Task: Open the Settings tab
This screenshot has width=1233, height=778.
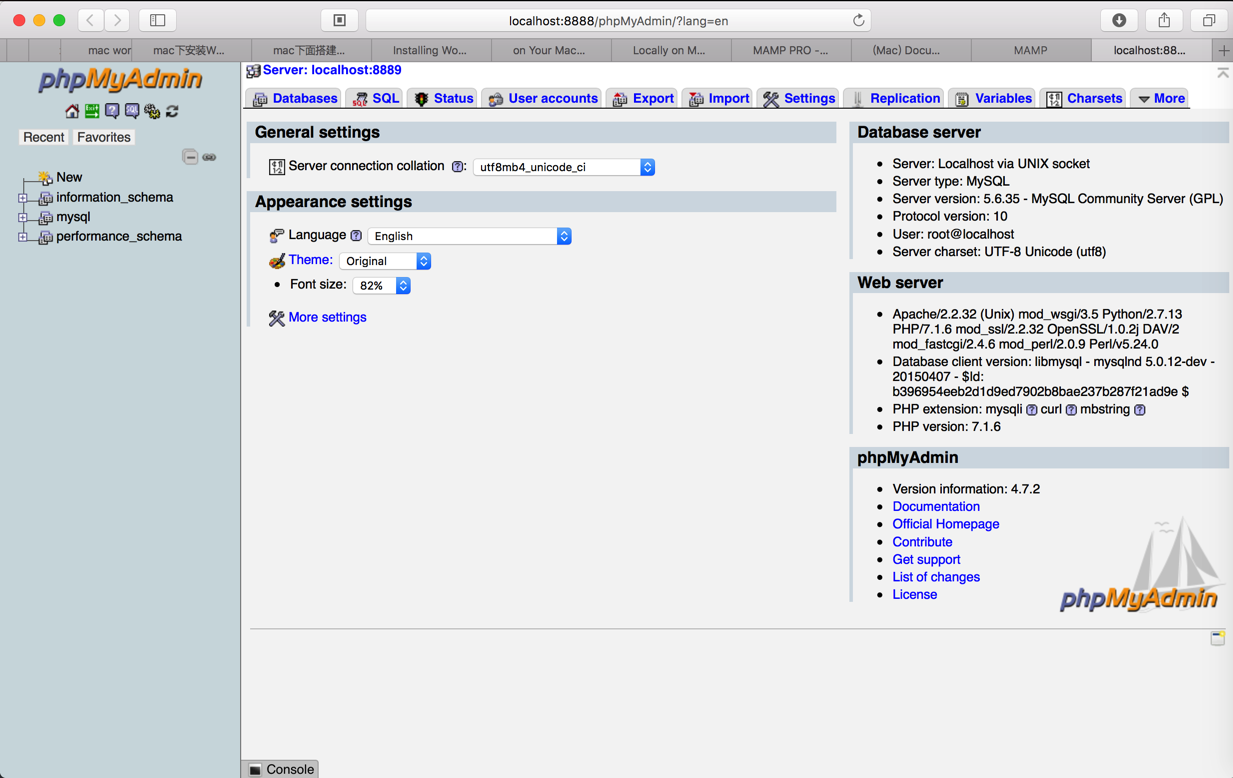Action: [x=799, y=98]
